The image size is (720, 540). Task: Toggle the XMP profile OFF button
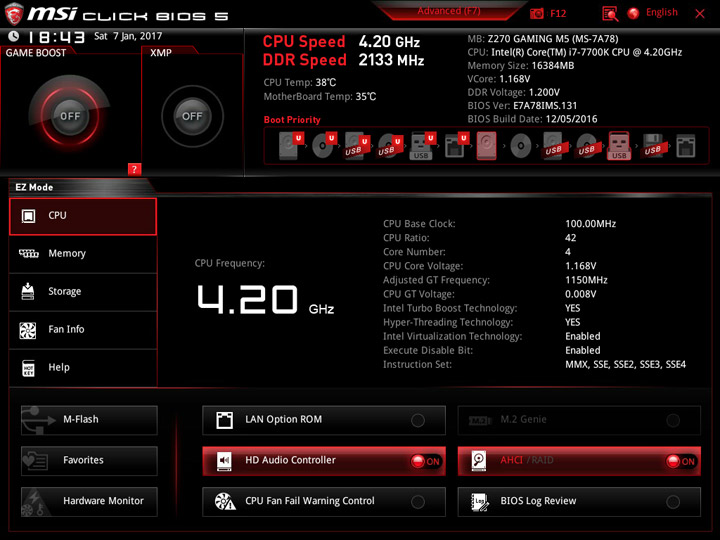pyautogui.click(x=192, y=116)
